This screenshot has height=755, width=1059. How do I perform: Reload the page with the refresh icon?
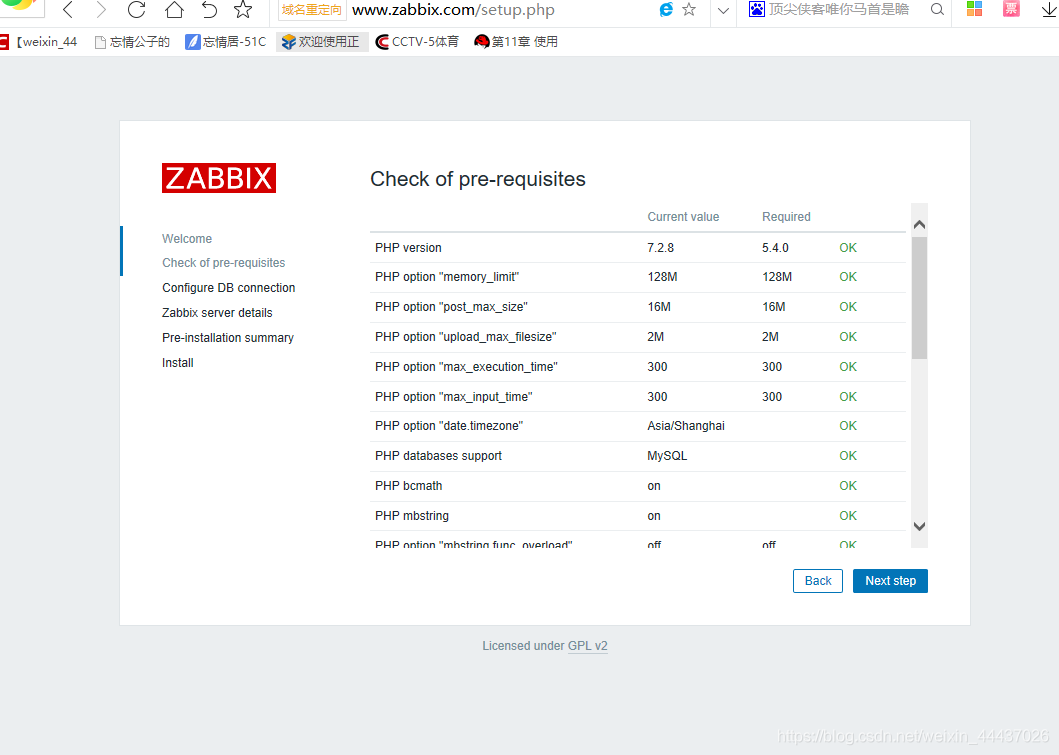pyautogui.click(x=136, y=9)
